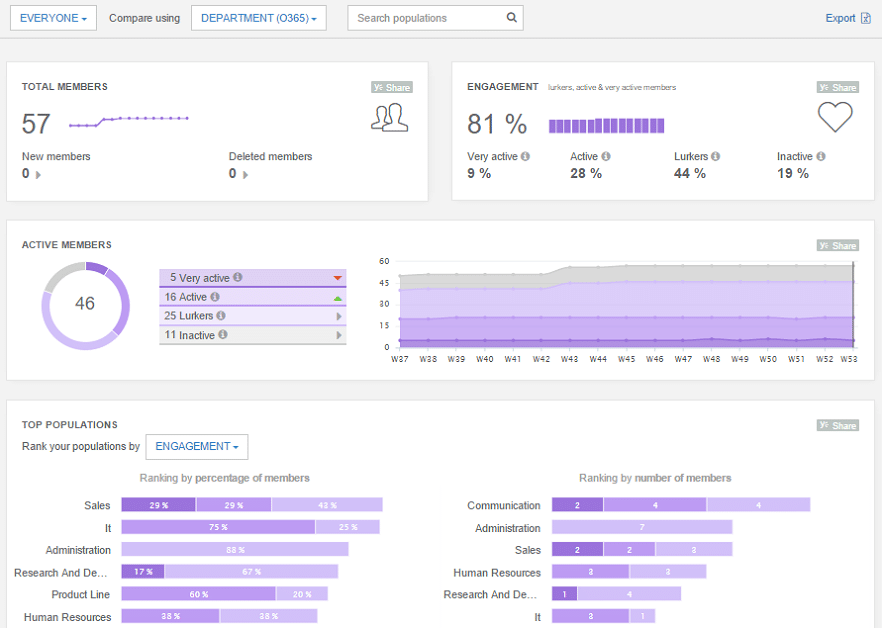Click the engagement heart icon

tap(835, 117)
